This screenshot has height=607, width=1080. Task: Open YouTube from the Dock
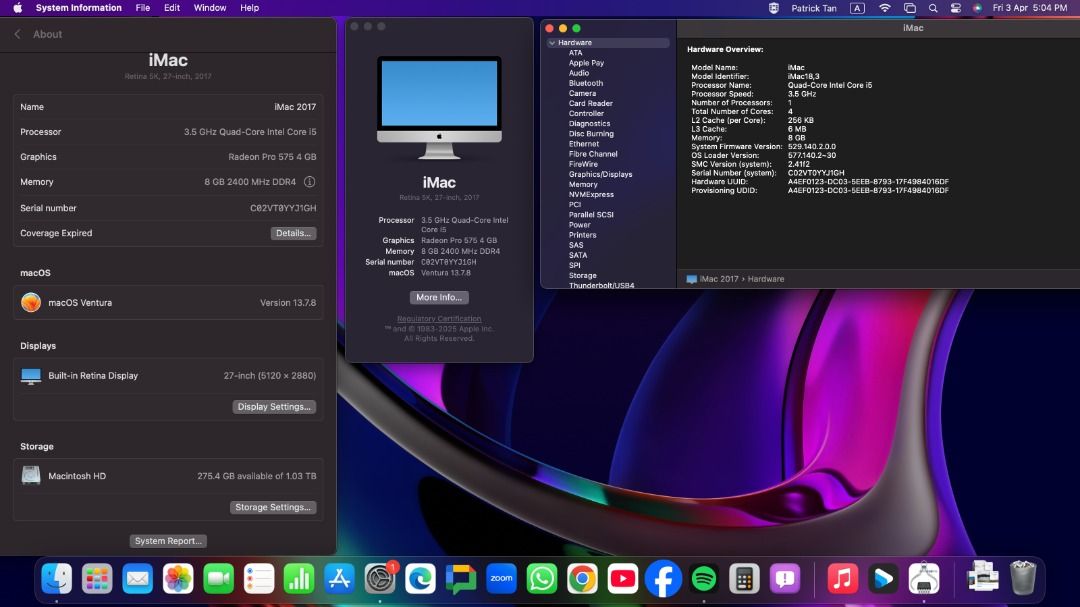click(623, 578)
